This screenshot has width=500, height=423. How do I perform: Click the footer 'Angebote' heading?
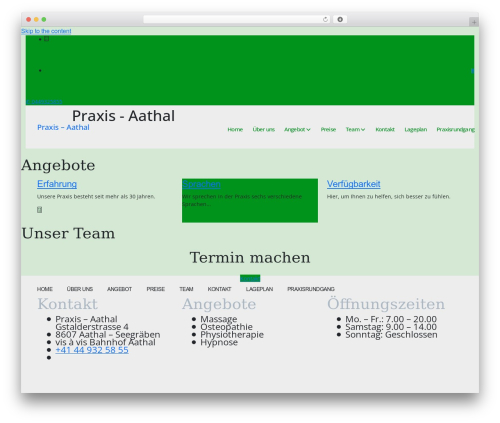point(219,304)
